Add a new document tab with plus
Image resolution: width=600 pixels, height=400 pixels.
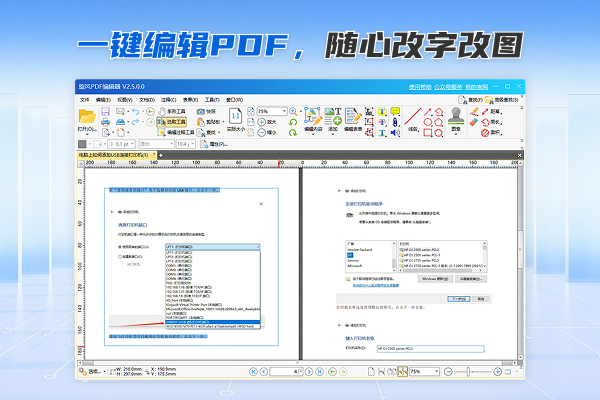point(161,155)
